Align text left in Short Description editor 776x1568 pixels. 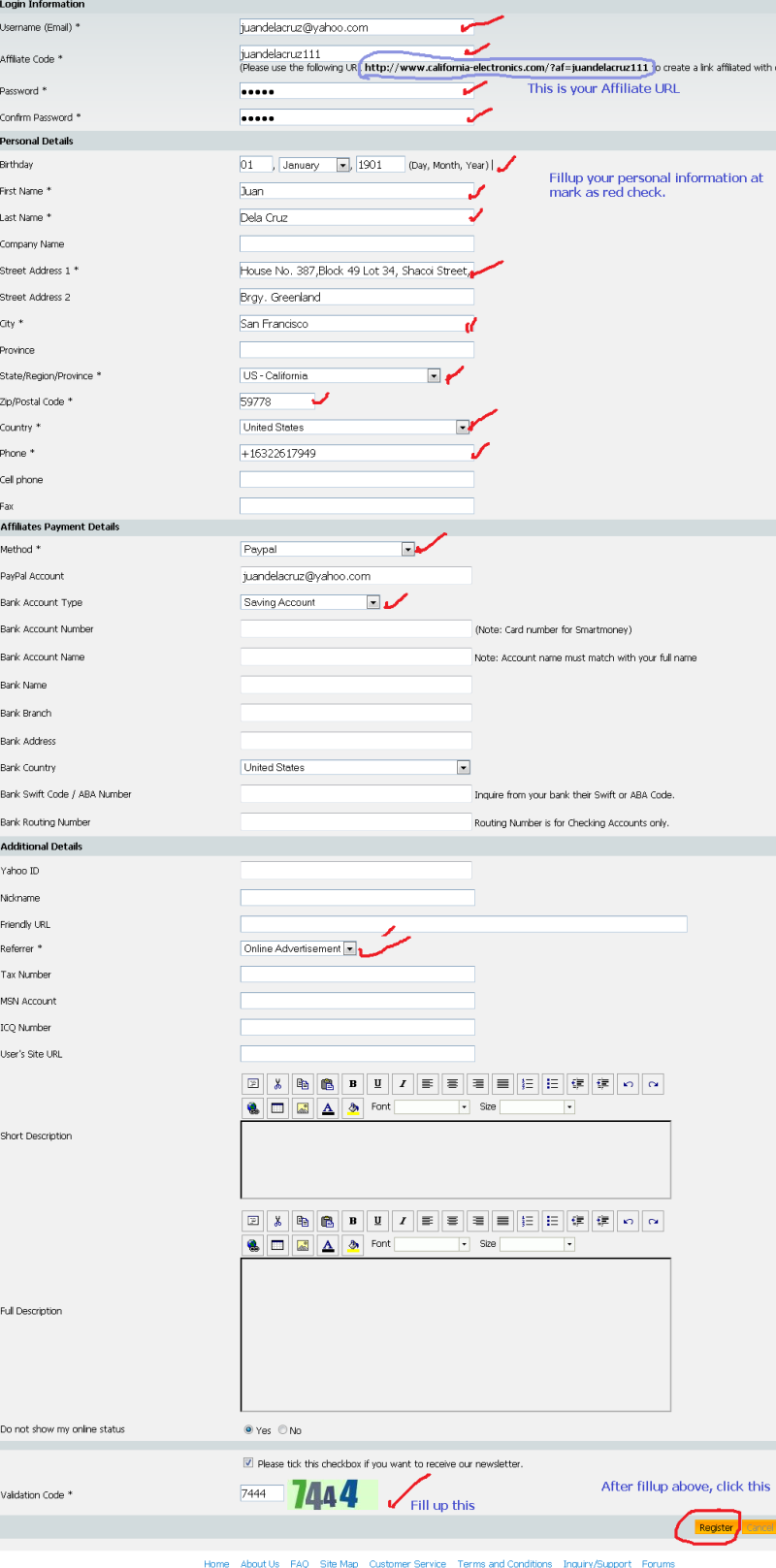pyautogui.click(x=428, y=1084)
